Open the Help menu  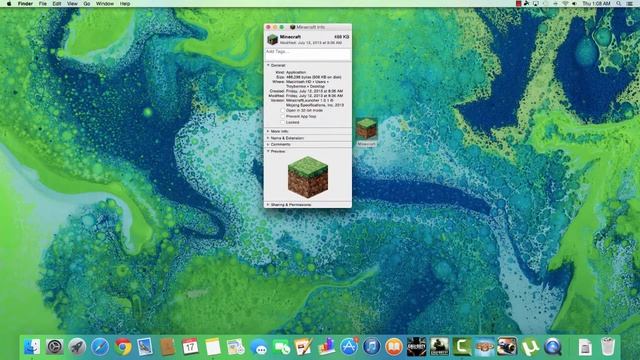[x=125, y=3]
